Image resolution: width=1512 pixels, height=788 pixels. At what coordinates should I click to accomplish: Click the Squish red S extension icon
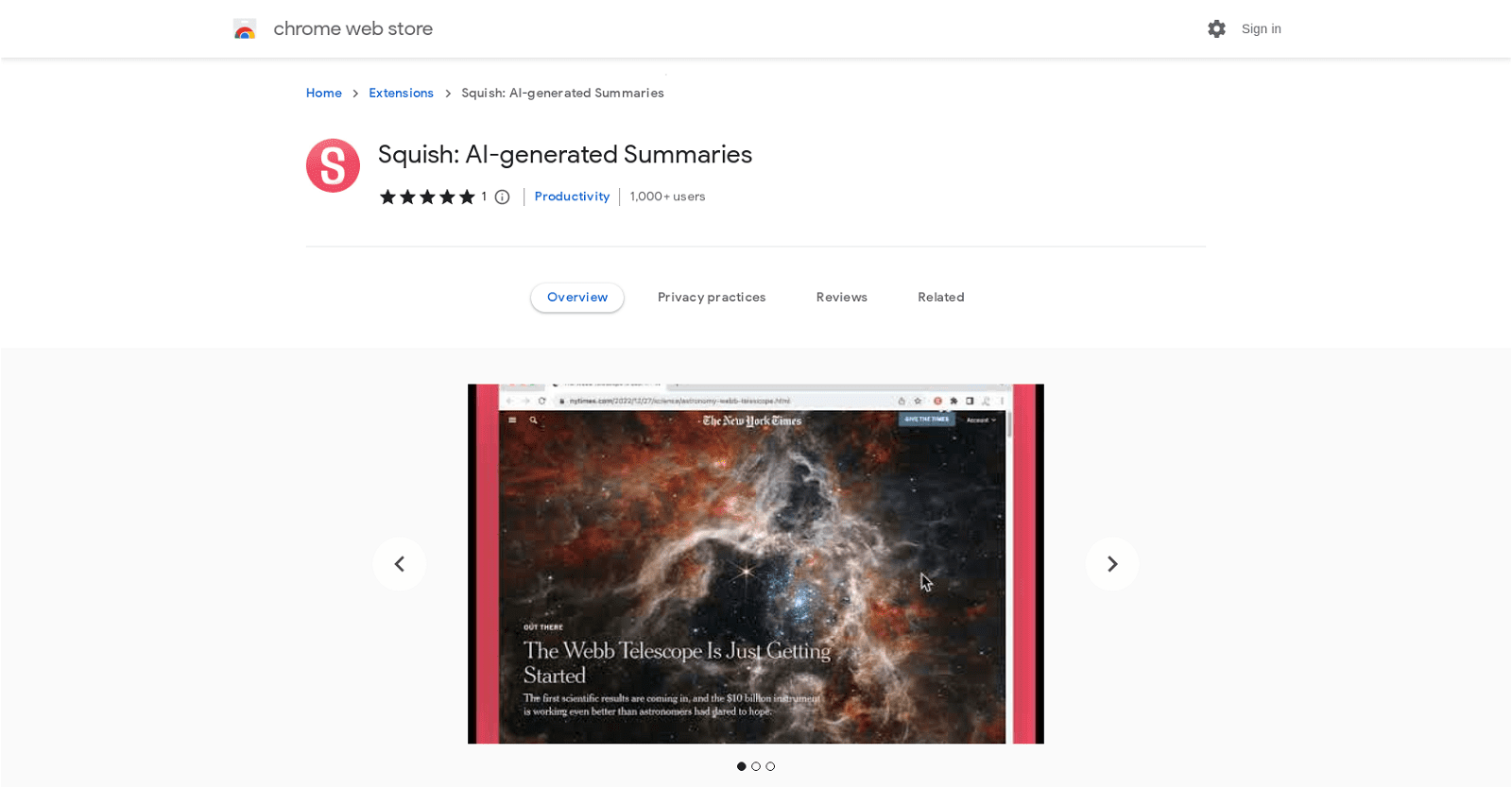click(333, 165)
